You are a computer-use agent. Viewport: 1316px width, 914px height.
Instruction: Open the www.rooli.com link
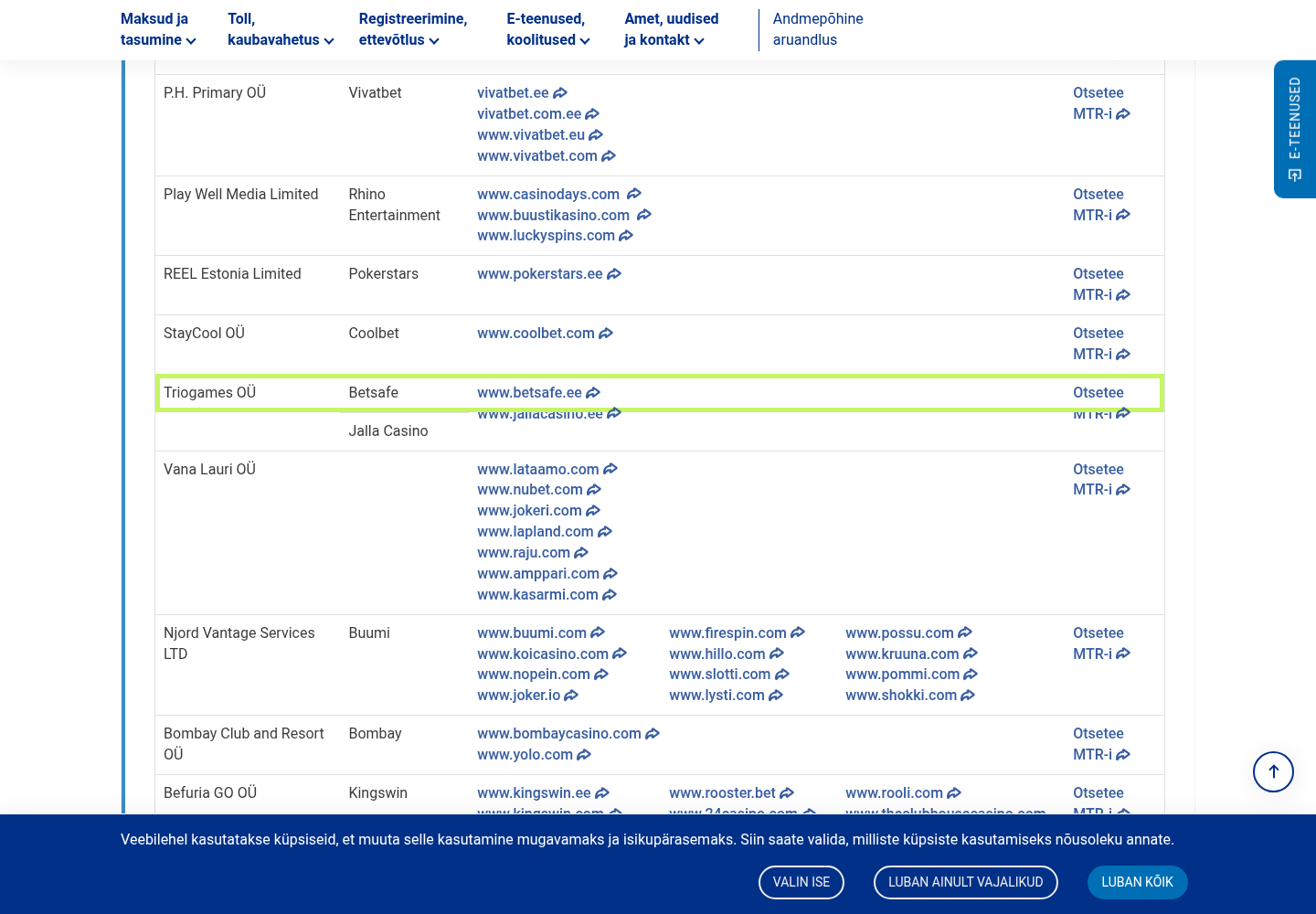point(903,793)
